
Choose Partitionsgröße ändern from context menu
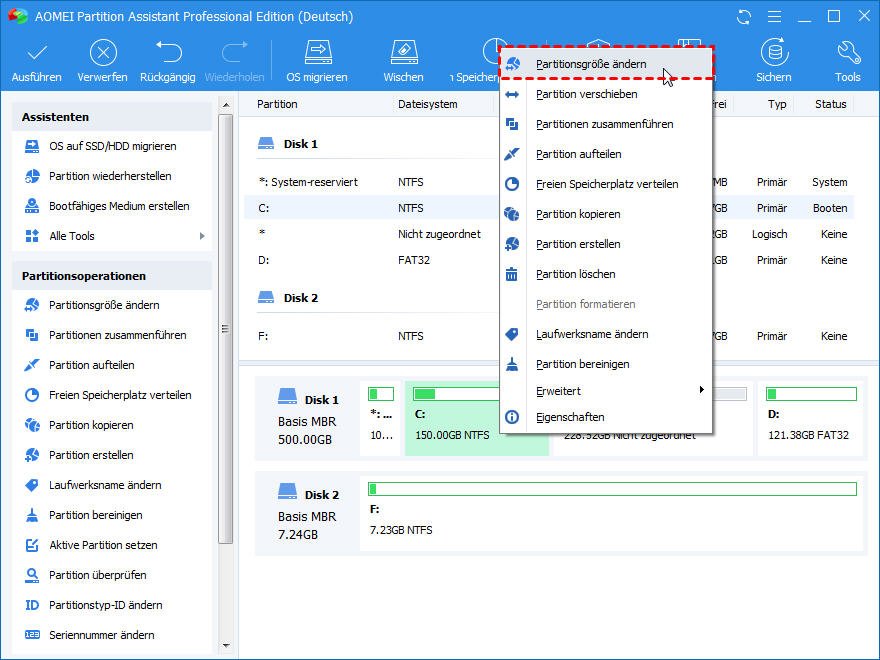pyautogui.click(x=606, y=64)
